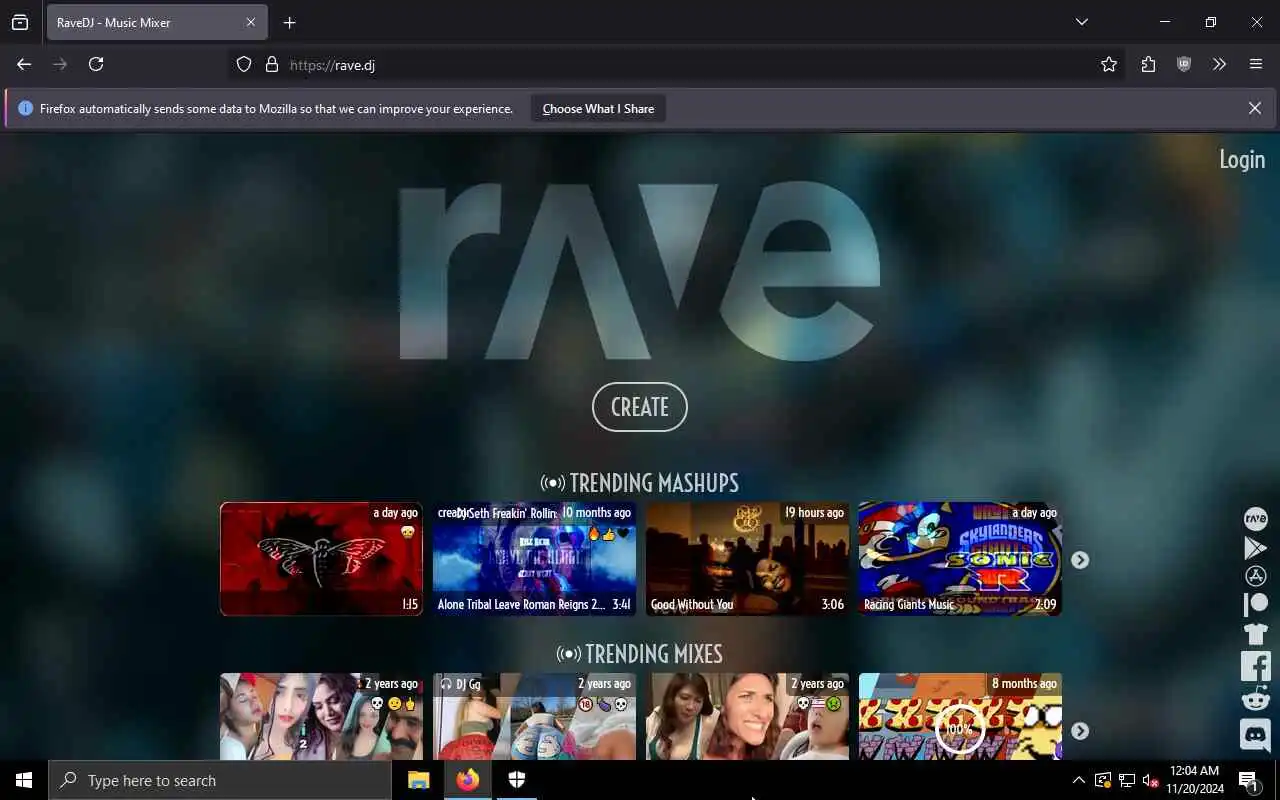Open the Firefox extensions puzzle icon
Screen dimensions: 1280x800
click(1148, 64)
